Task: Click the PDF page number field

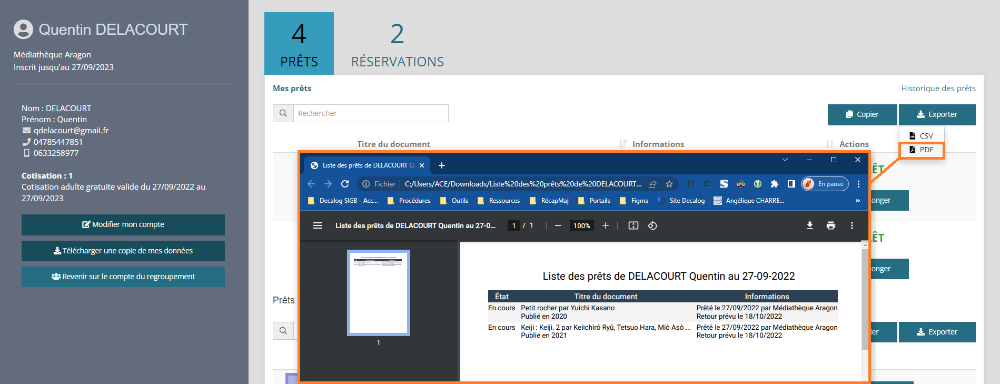Action: tap(514, 225)
